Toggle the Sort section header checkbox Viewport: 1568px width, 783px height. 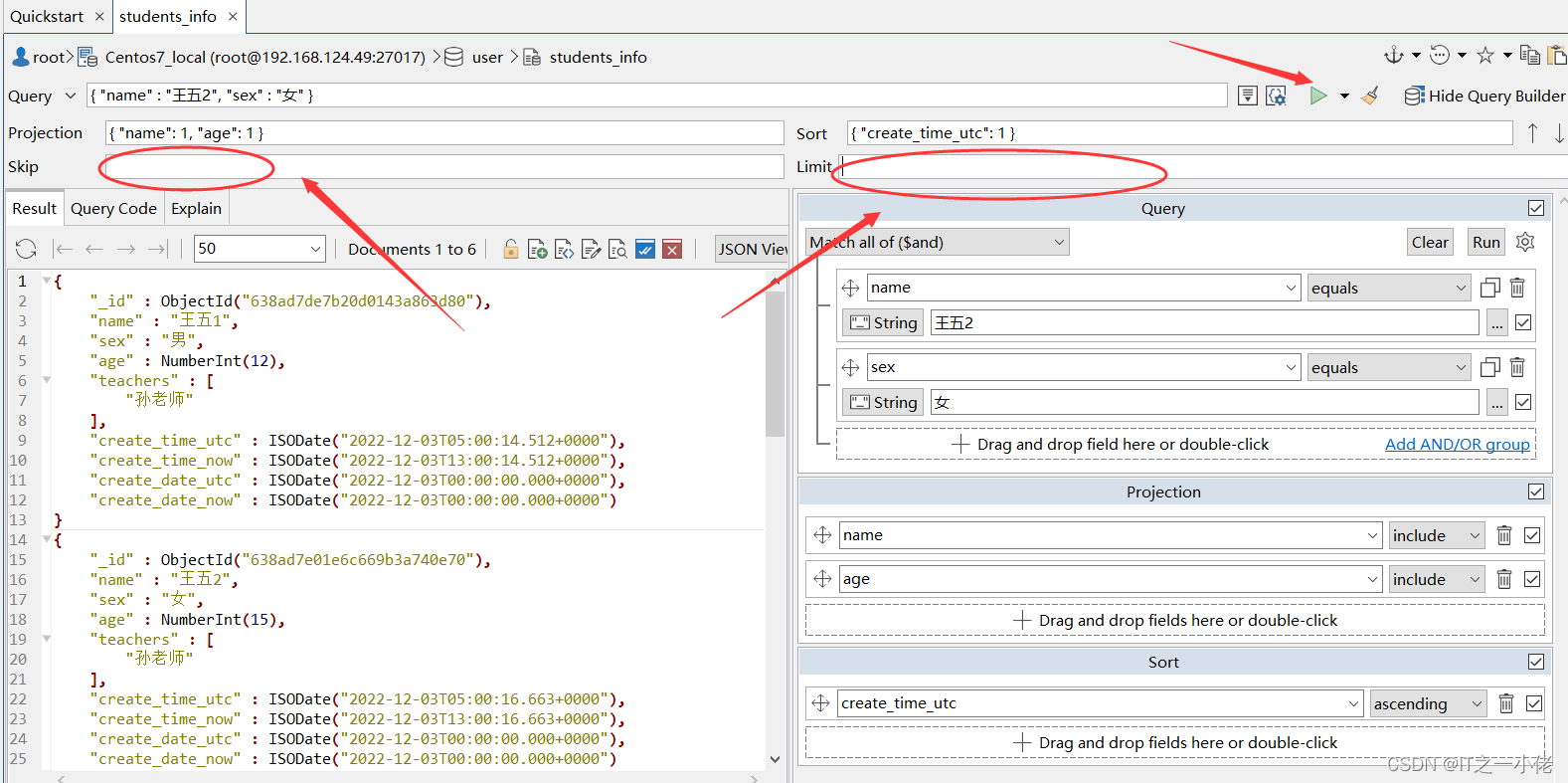(1536, 662)
